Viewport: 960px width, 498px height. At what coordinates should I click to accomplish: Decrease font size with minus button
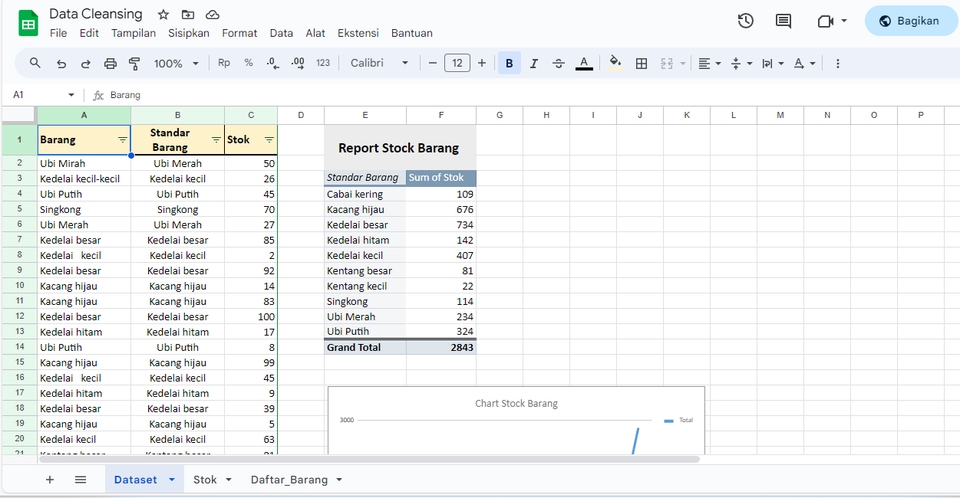click(433, 63)
